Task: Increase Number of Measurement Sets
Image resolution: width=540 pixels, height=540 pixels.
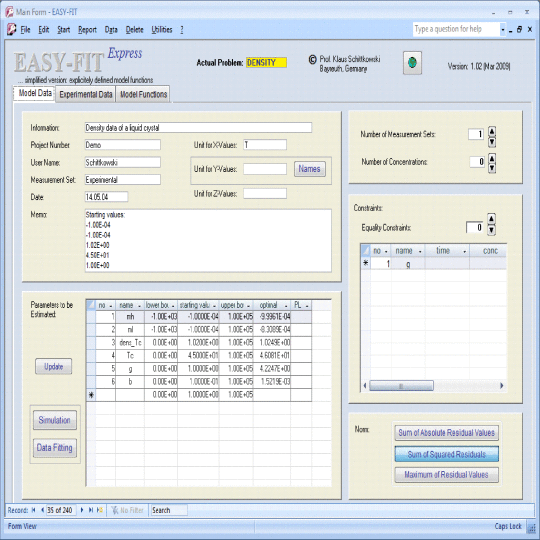Action: click(x=492, y=131)
